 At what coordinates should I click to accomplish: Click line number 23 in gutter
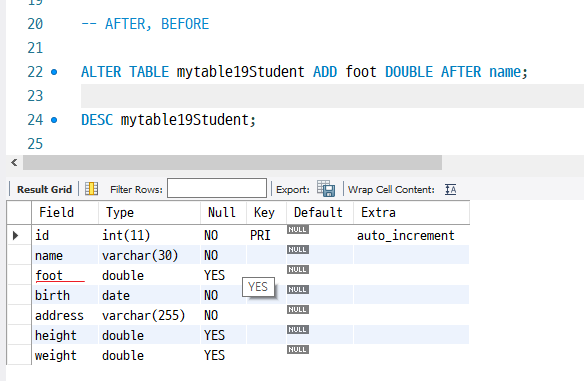click(x=35, y=96)
